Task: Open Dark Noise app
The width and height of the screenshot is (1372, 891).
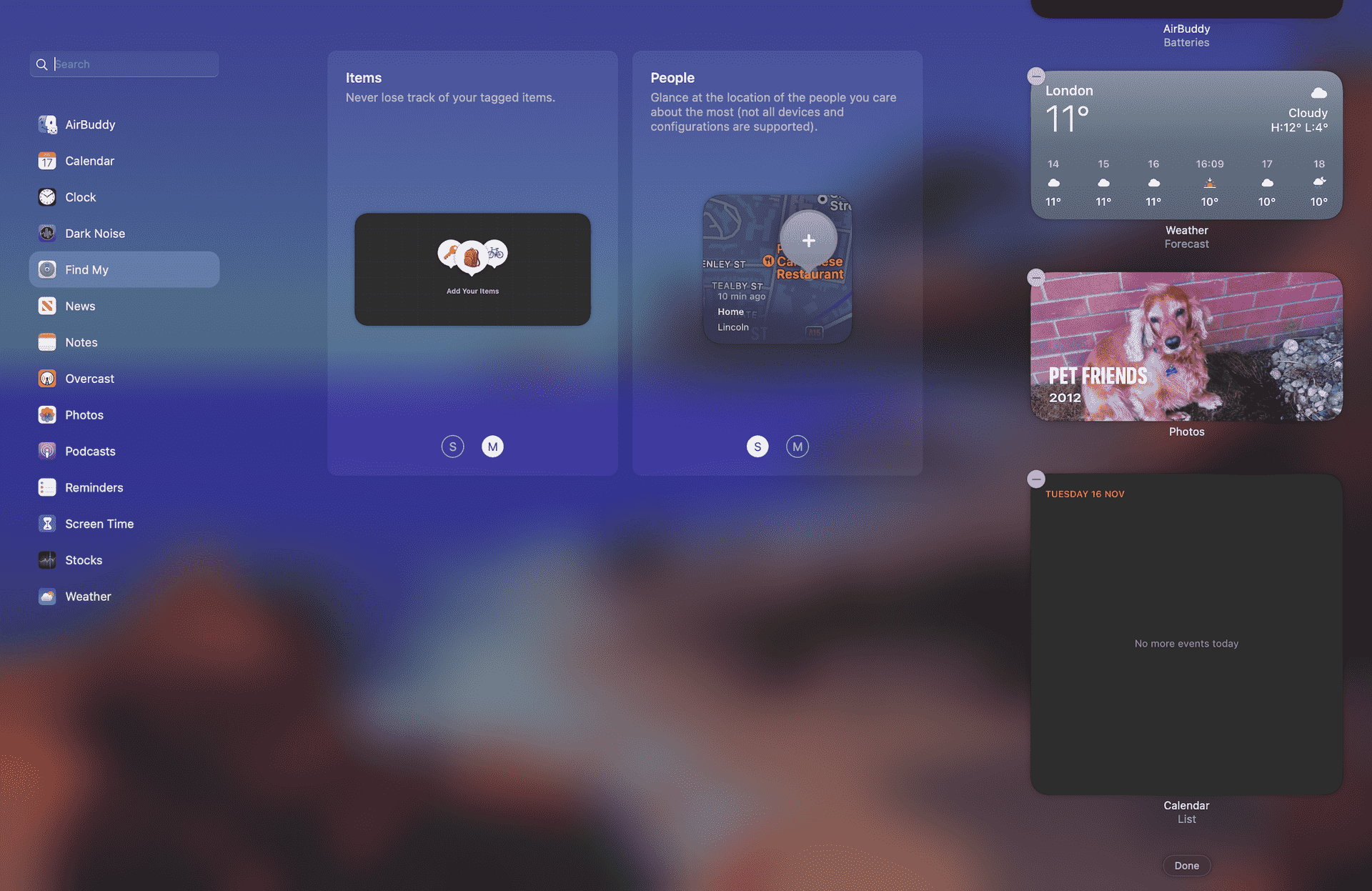Action: [x=94, y=232]
